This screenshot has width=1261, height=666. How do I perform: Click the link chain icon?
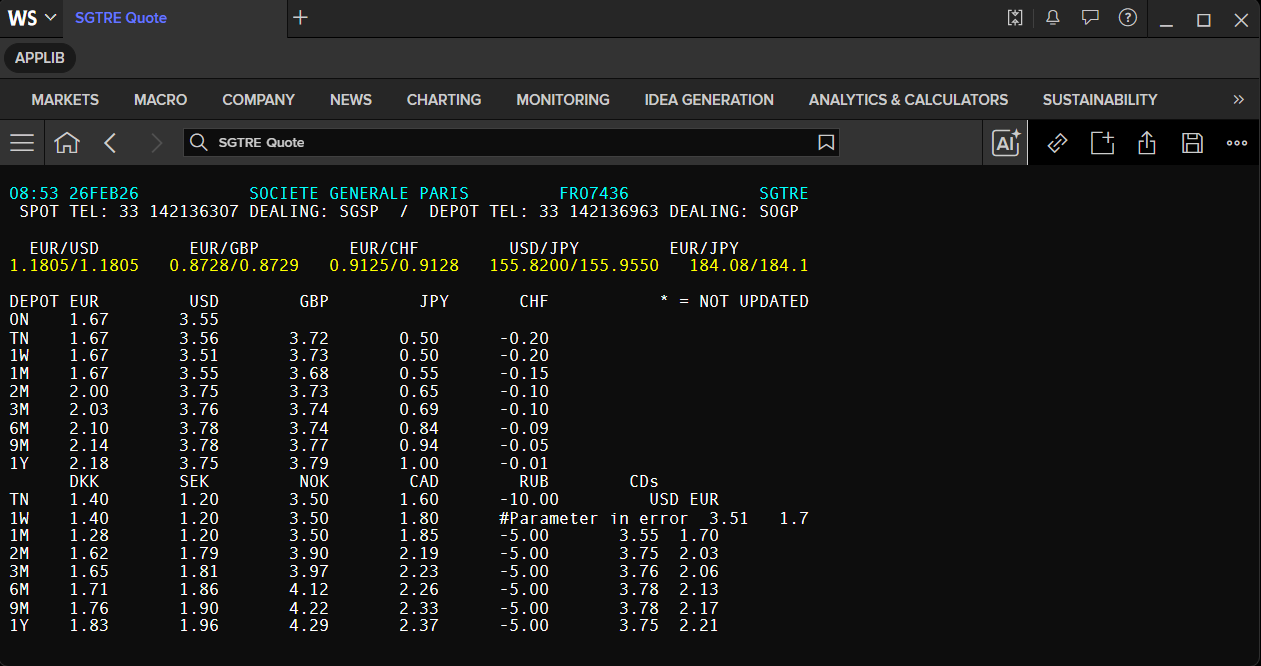click(1057, 143)
